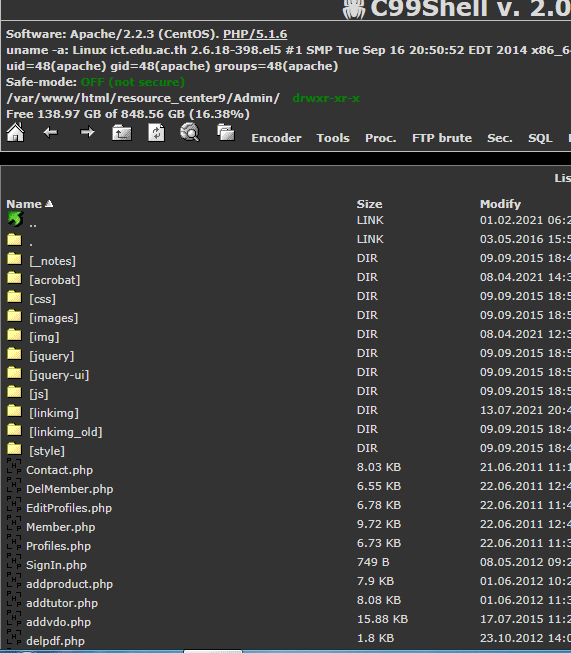Open the [js] directory

click(x=39, y=394)
